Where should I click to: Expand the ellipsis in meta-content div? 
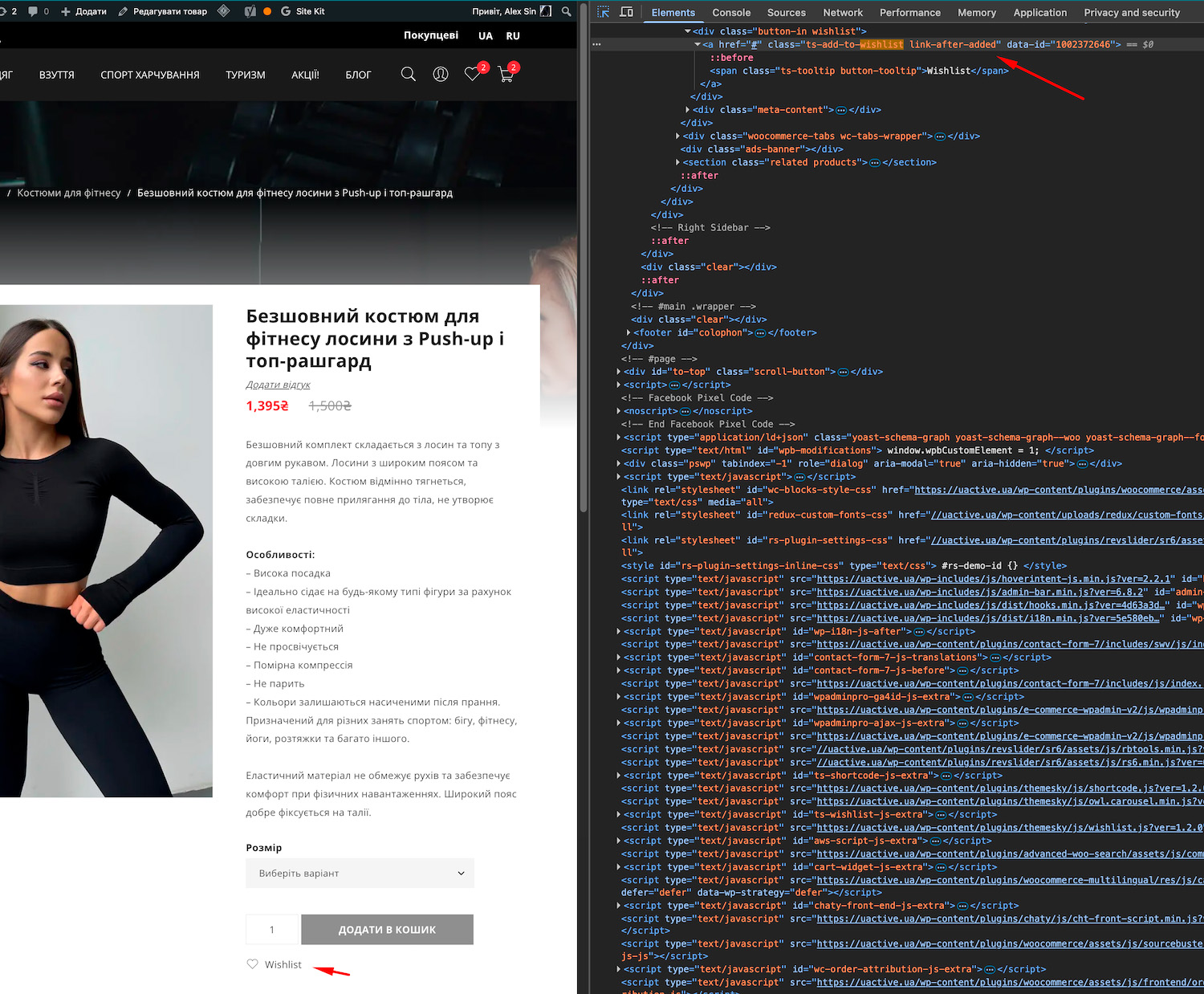[x=841, y=110]
